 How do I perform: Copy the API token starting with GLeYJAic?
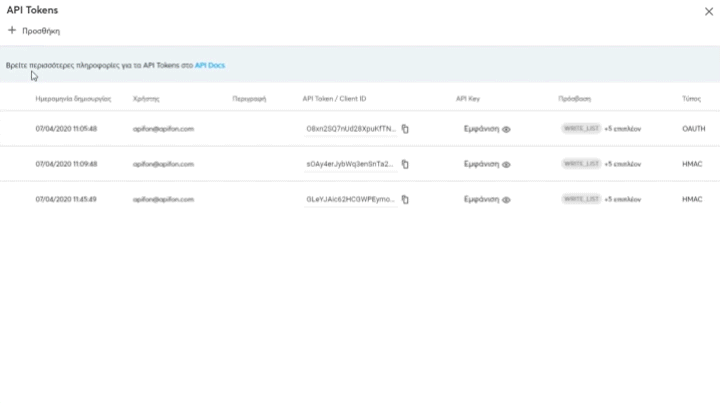point(405,199)
